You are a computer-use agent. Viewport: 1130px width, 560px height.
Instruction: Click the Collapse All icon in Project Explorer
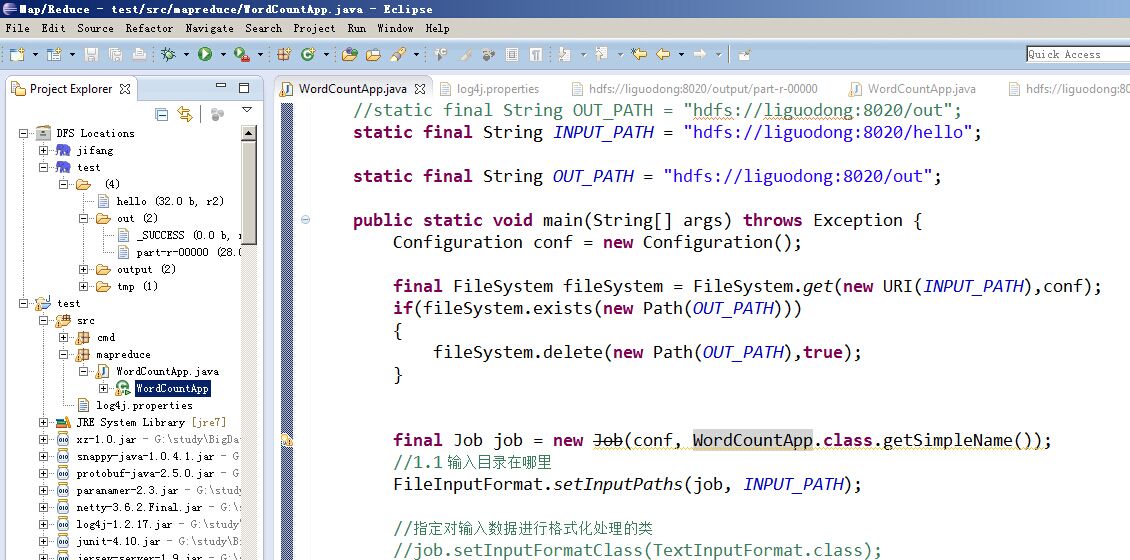162,114
